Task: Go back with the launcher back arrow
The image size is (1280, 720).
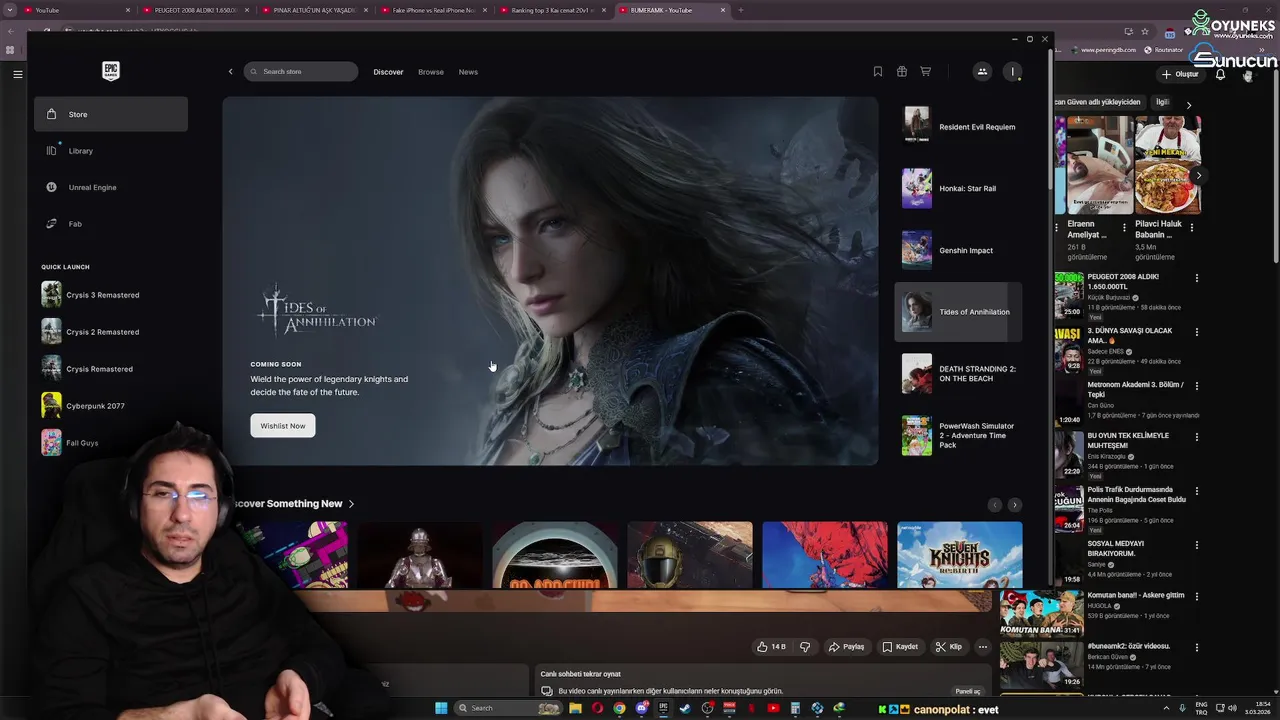Action: (x=230, y=72)
